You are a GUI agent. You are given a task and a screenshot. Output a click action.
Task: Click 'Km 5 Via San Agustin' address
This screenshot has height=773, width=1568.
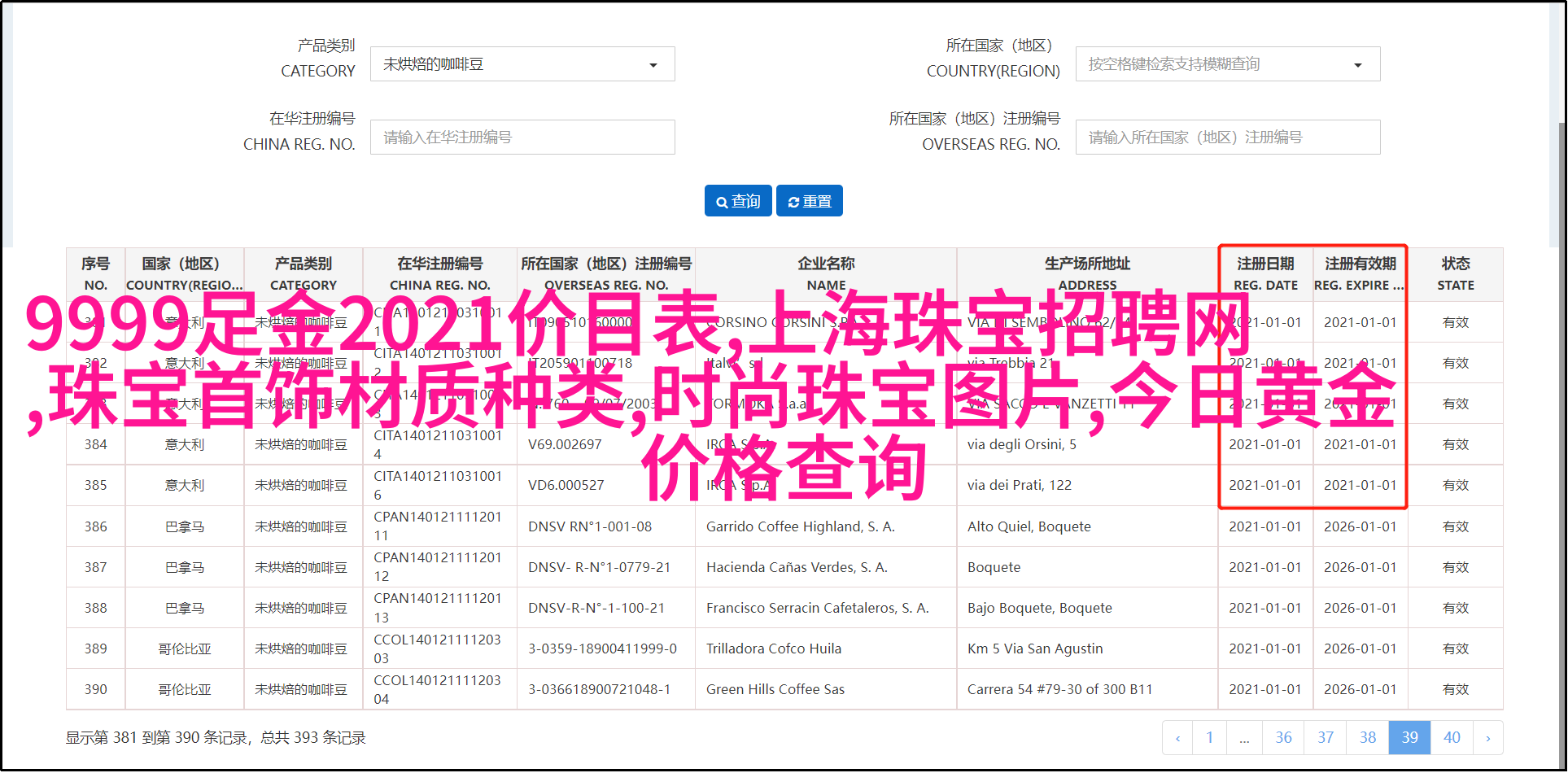[1035, 649]
